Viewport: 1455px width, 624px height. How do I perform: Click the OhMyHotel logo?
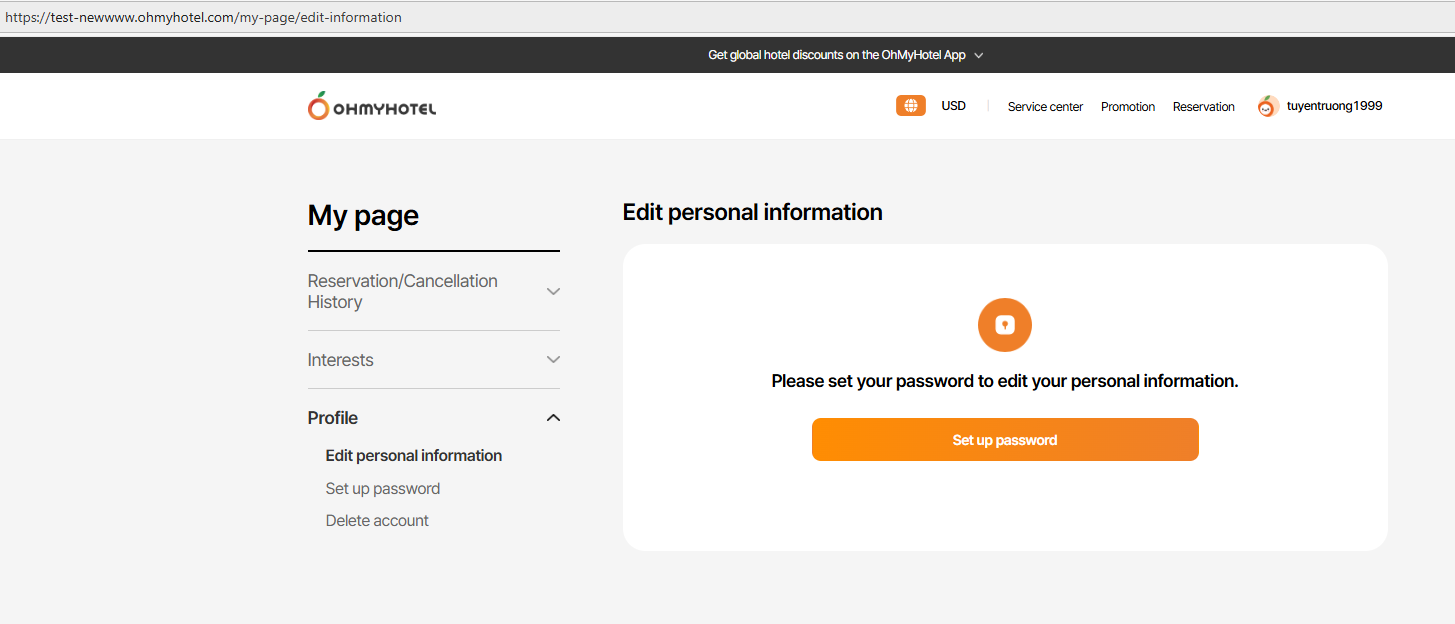[372, 106]
